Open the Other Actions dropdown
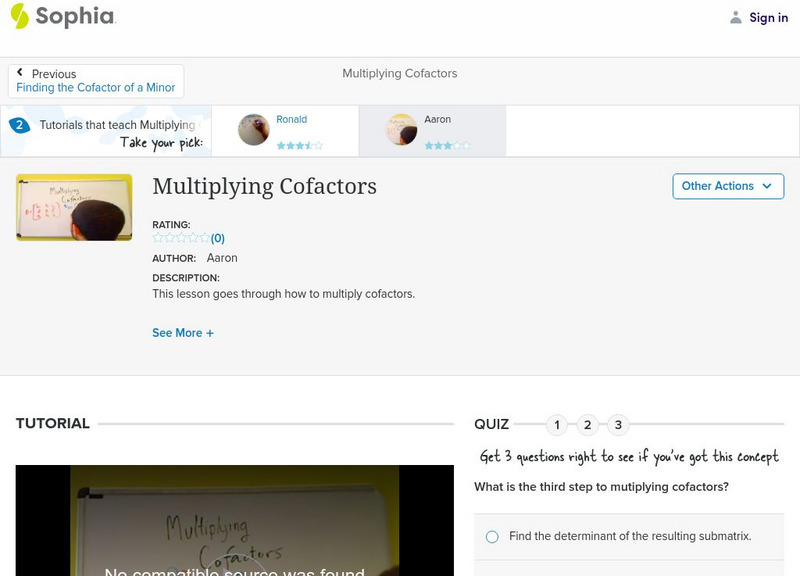This screenshot has height=576, width=800. (x=727, y=186)
